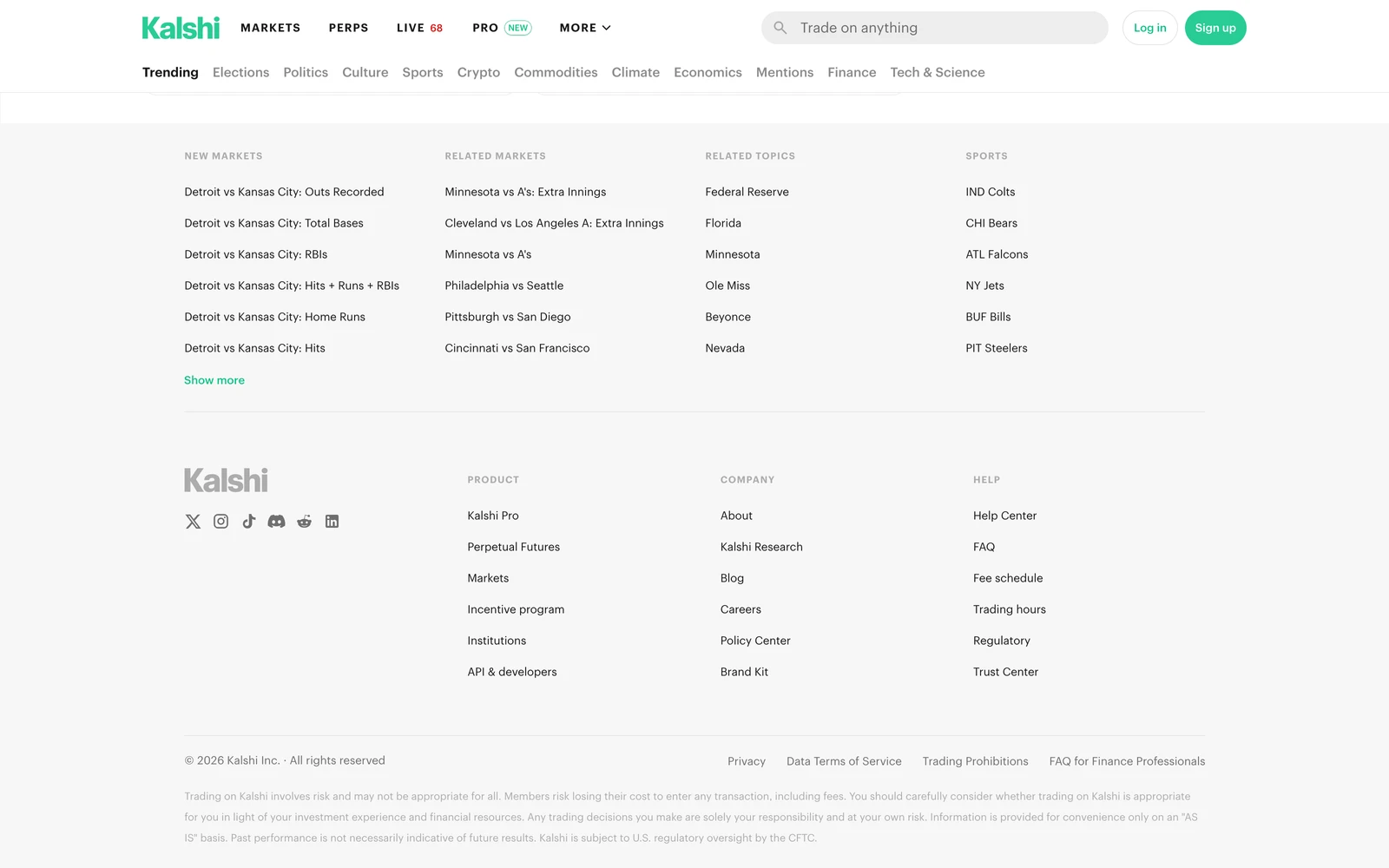This screenshot has height=868, width=1389.
Task: Open the PIT Steelers sports link
Action: pyautogui.click(x=997, y=348)
